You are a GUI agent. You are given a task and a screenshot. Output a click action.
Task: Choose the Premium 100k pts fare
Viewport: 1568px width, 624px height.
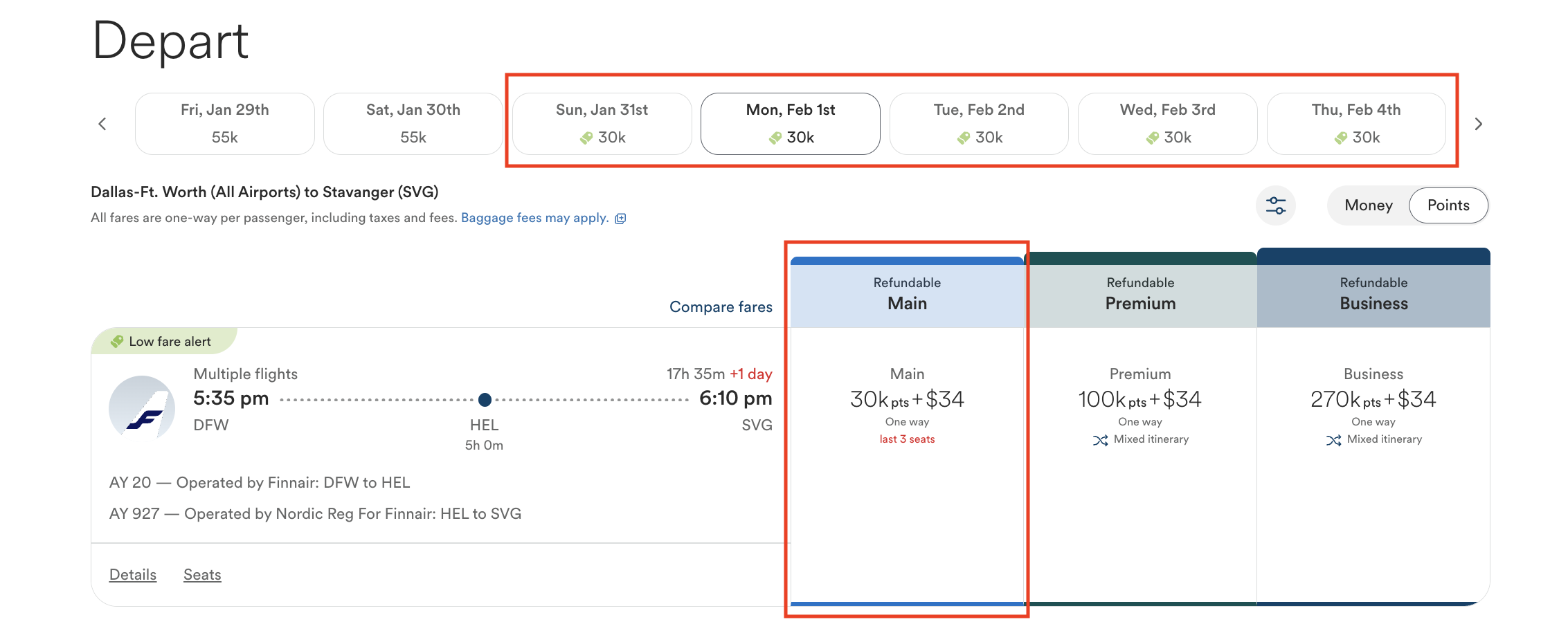(1140, 465)
